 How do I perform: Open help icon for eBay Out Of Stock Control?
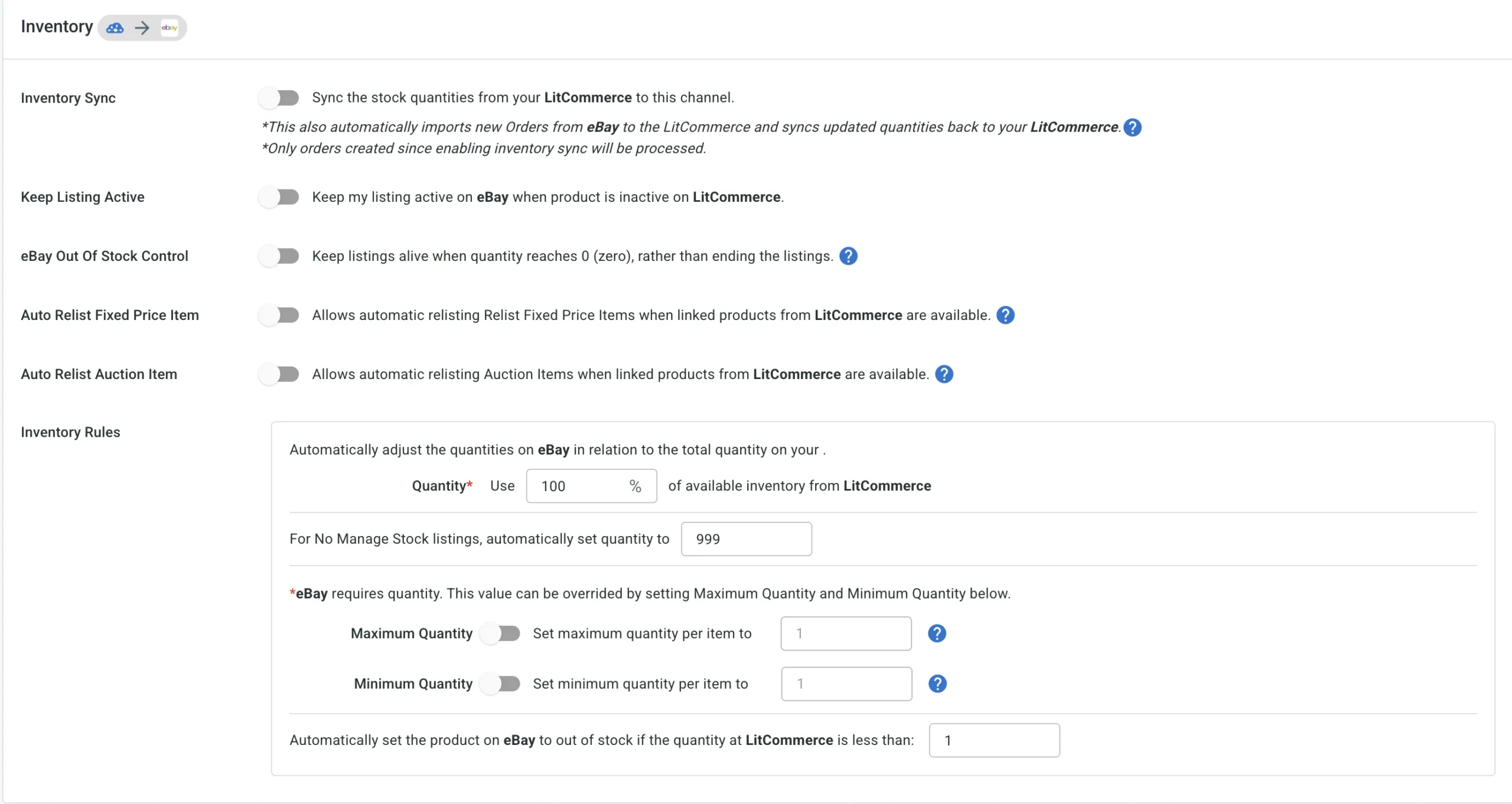(x=848, y=256)
